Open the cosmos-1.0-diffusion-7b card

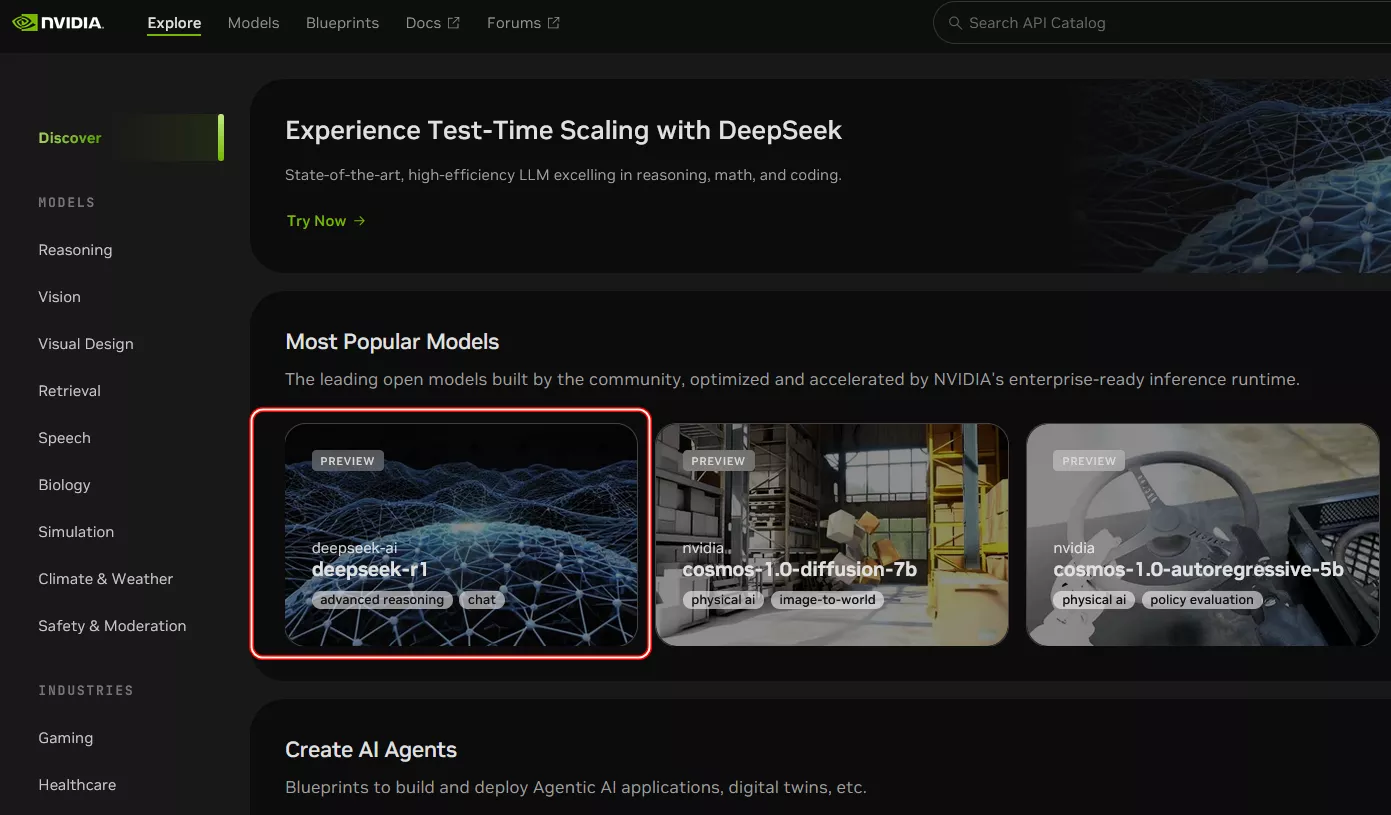coord(832,534)
